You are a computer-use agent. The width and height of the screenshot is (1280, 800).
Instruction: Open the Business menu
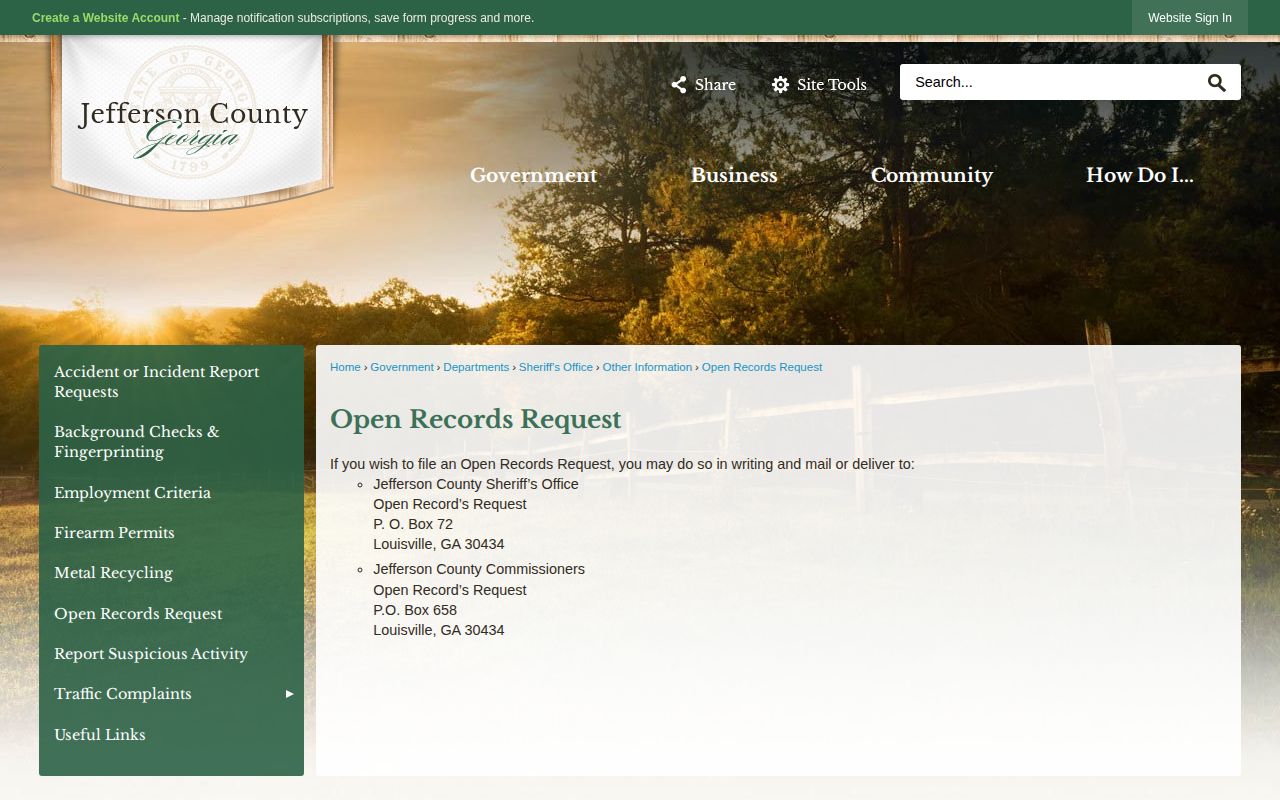[734, 175]
